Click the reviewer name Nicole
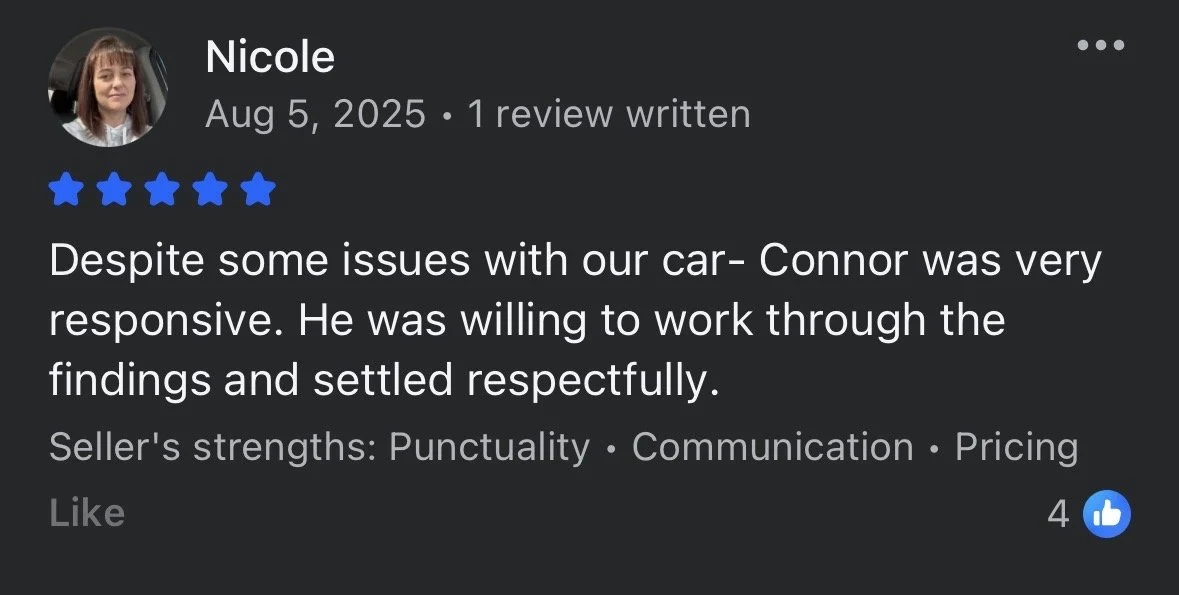Viewport: 1179px width, 595px height. click(x=270, y=57)
